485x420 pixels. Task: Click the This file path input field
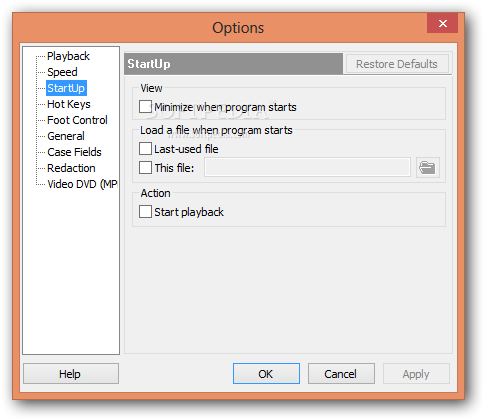click(x=307, y=167)
